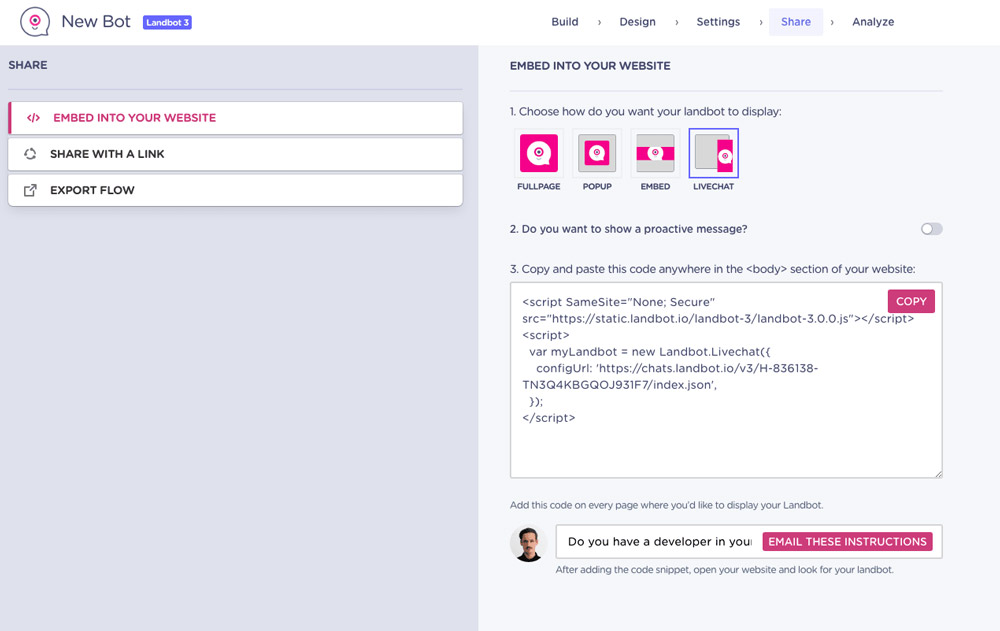Copy the embed code snippet
The image size is (1000, 631).
(911, 301)
